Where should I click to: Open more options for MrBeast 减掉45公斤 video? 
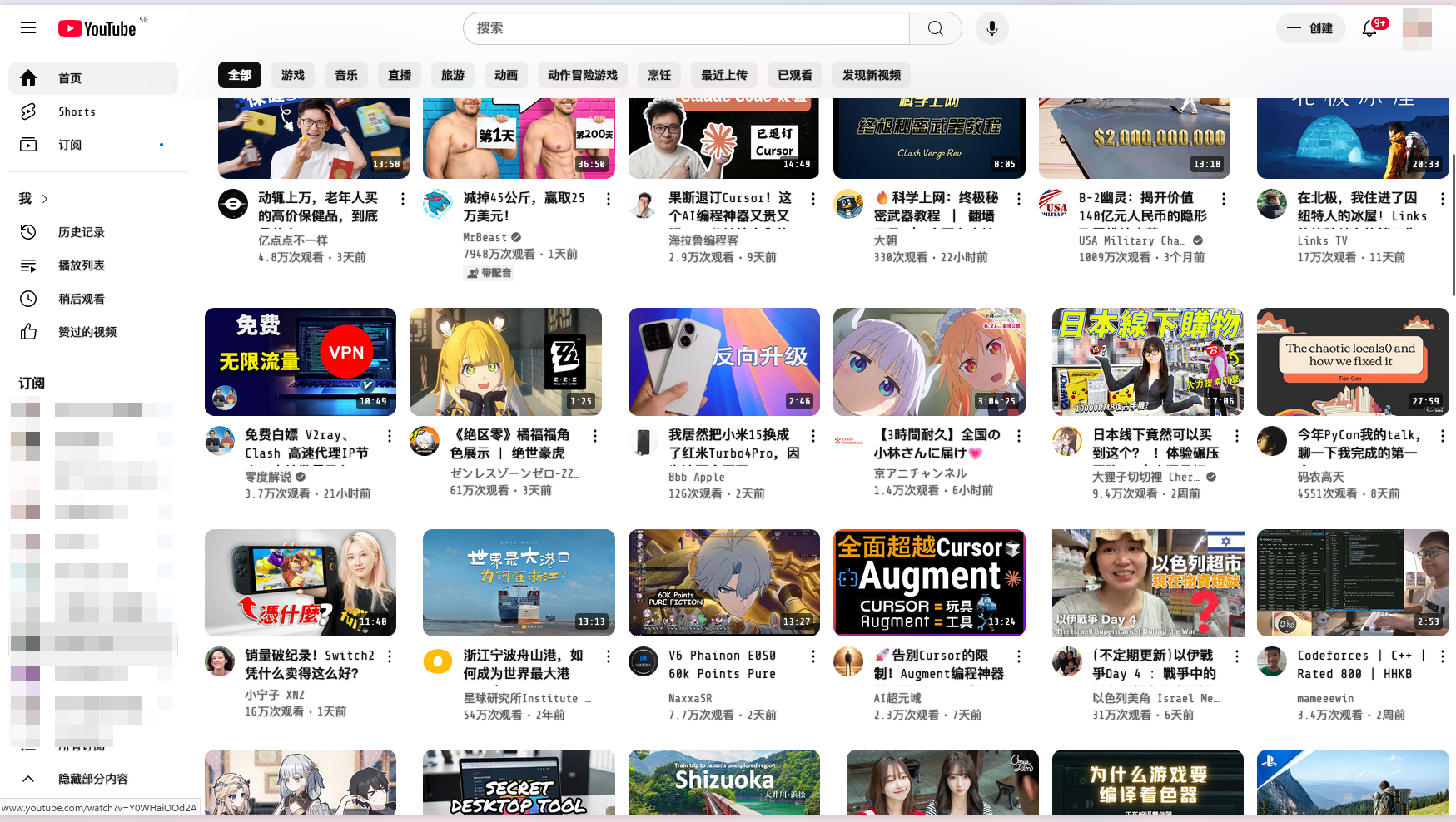(609, 199)
